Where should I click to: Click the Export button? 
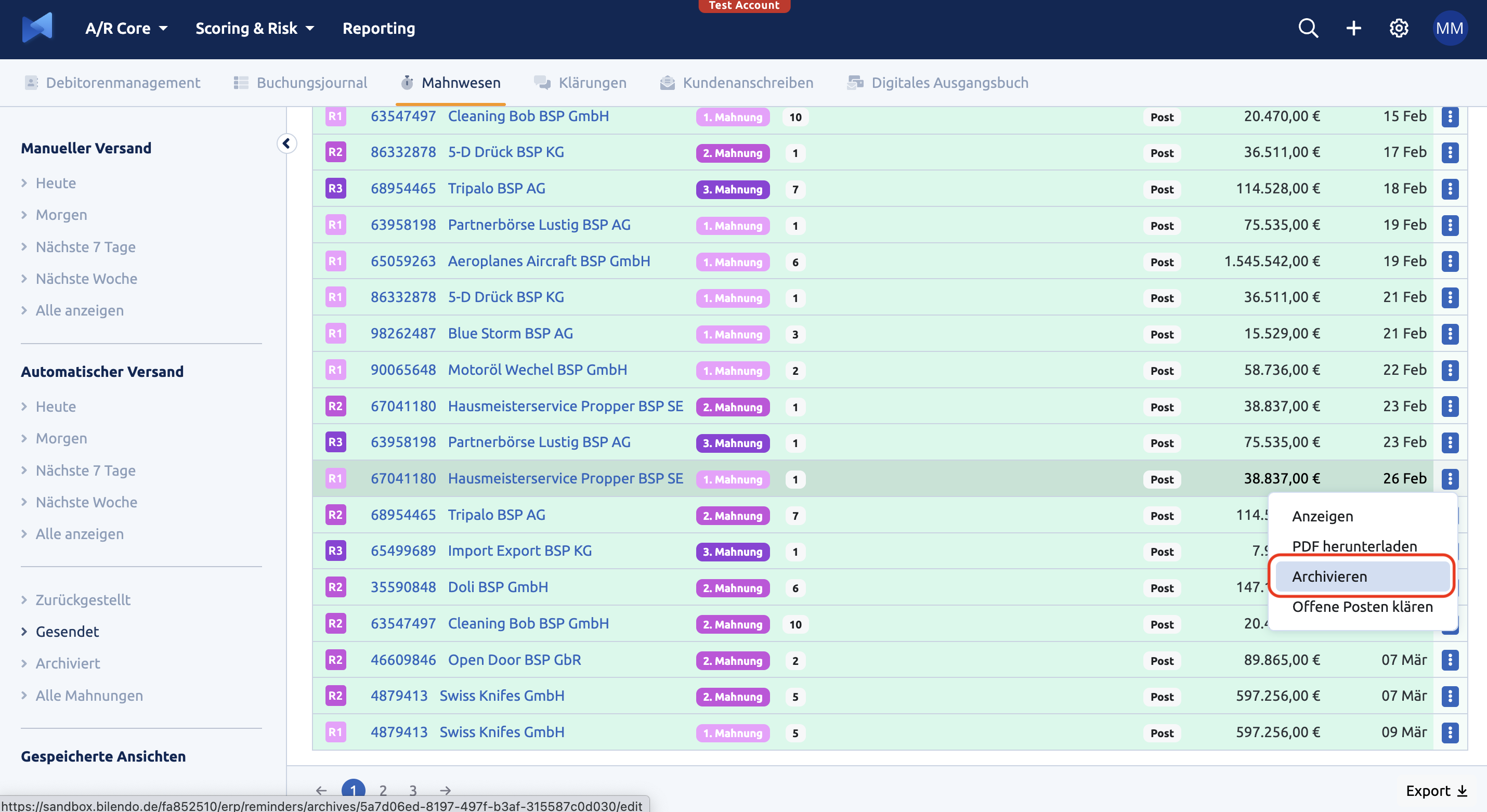(x=1436, y=791)
